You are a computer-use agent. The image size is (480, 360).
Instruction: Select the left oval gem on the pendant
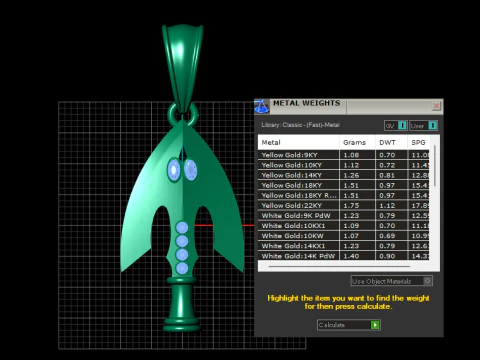[x=174, y=170]
